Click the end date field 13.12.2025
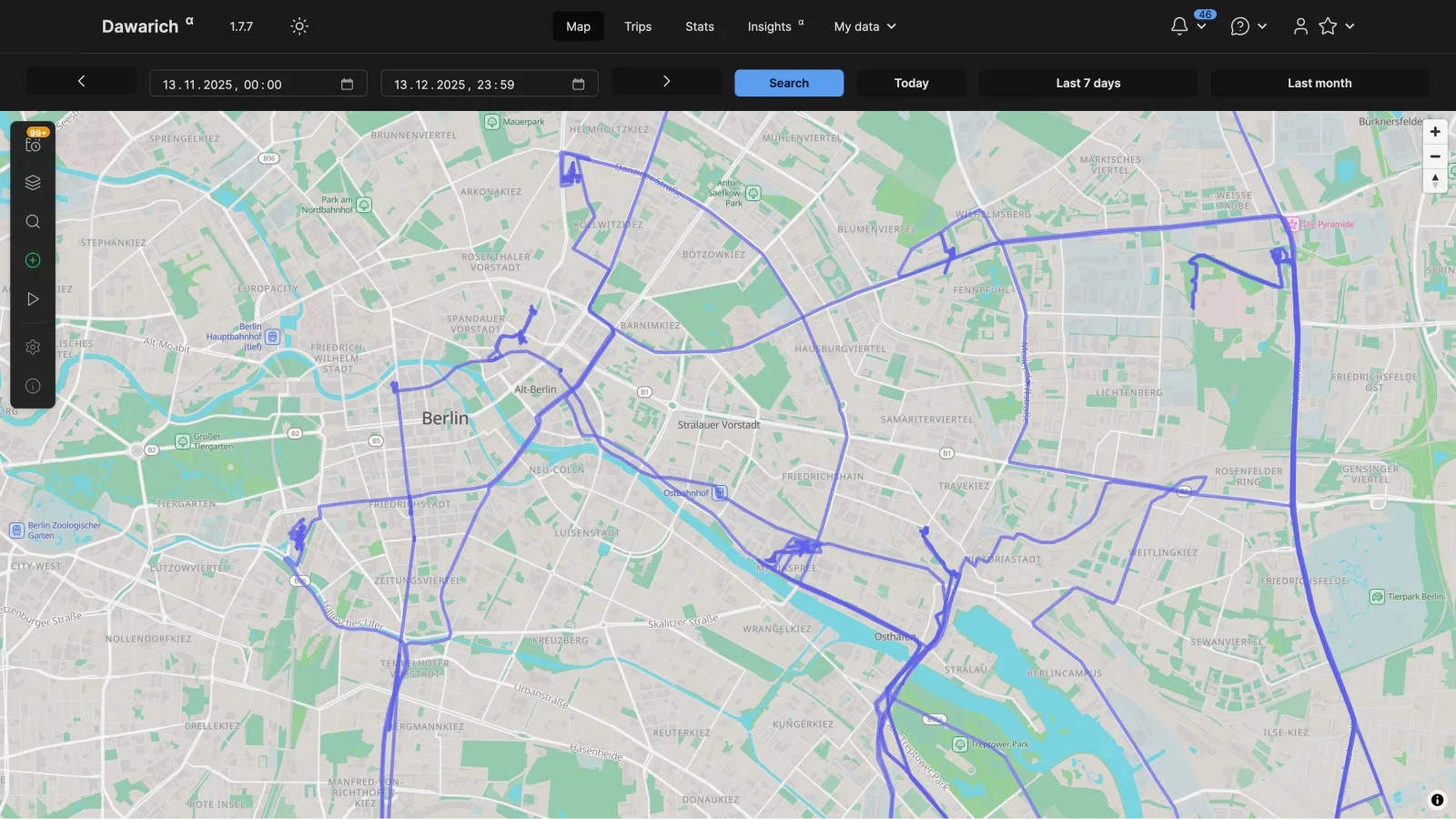Screen dimensions: 1456x819 coord(489,84)
